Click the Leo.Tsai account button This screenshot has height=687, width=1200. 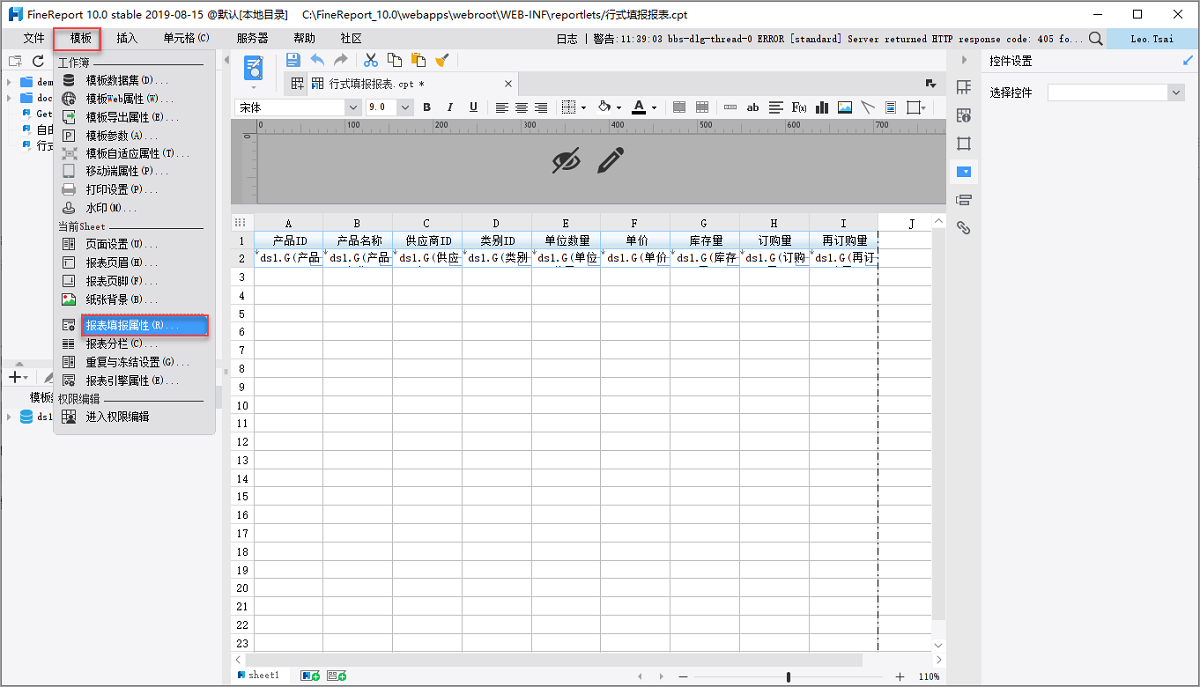click(x=1152, y=38)
